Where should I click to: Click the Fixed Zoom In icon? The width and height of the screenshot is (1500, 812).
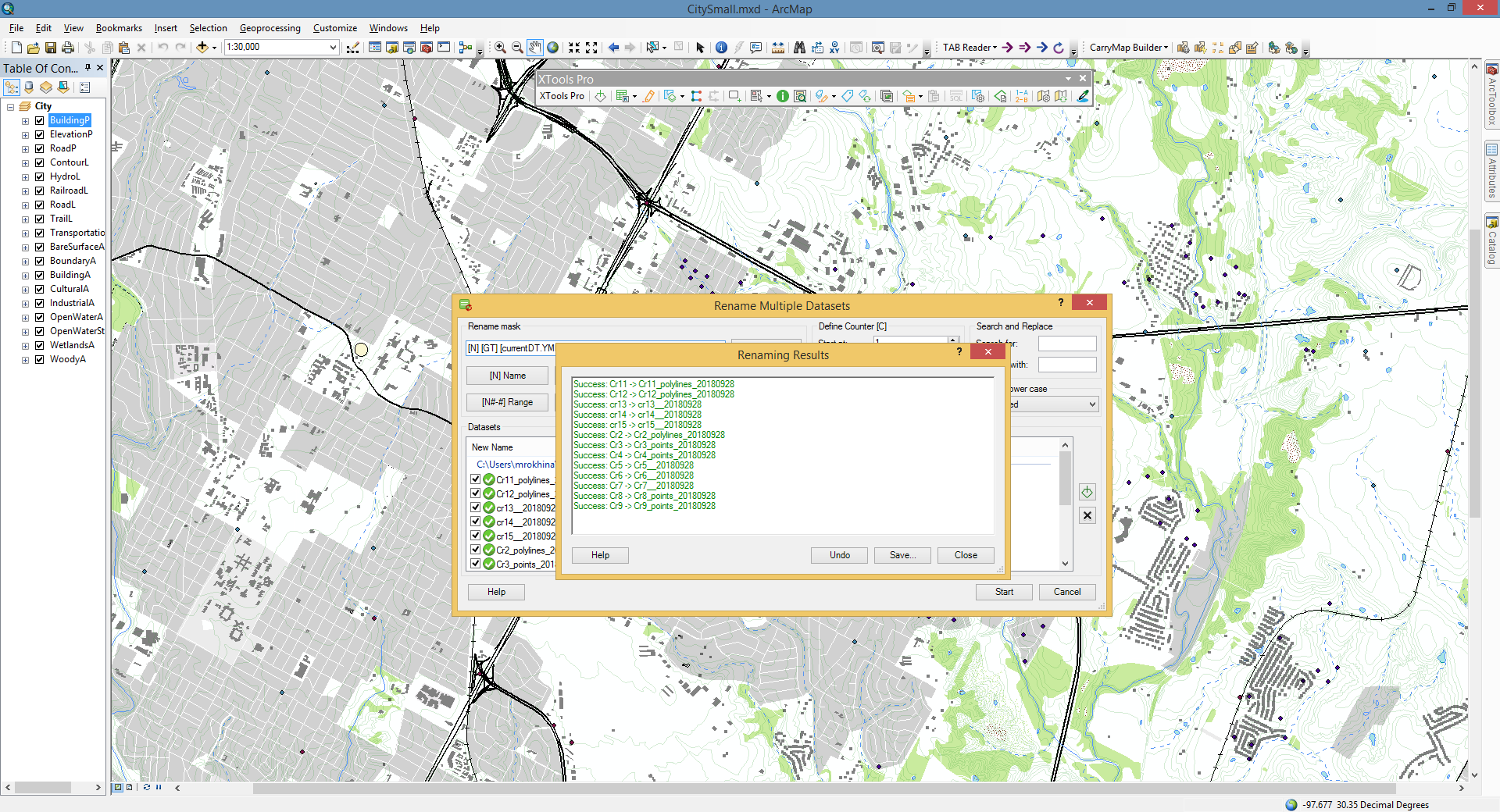coord(574,48)
